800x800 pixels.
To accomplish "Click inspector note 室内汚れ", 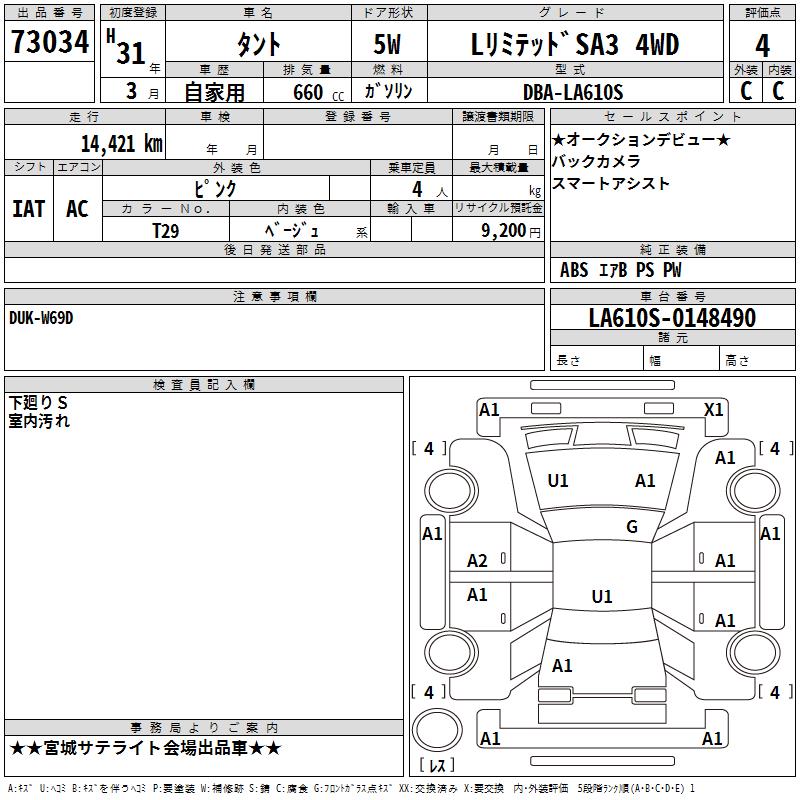I will pos(39,421).
